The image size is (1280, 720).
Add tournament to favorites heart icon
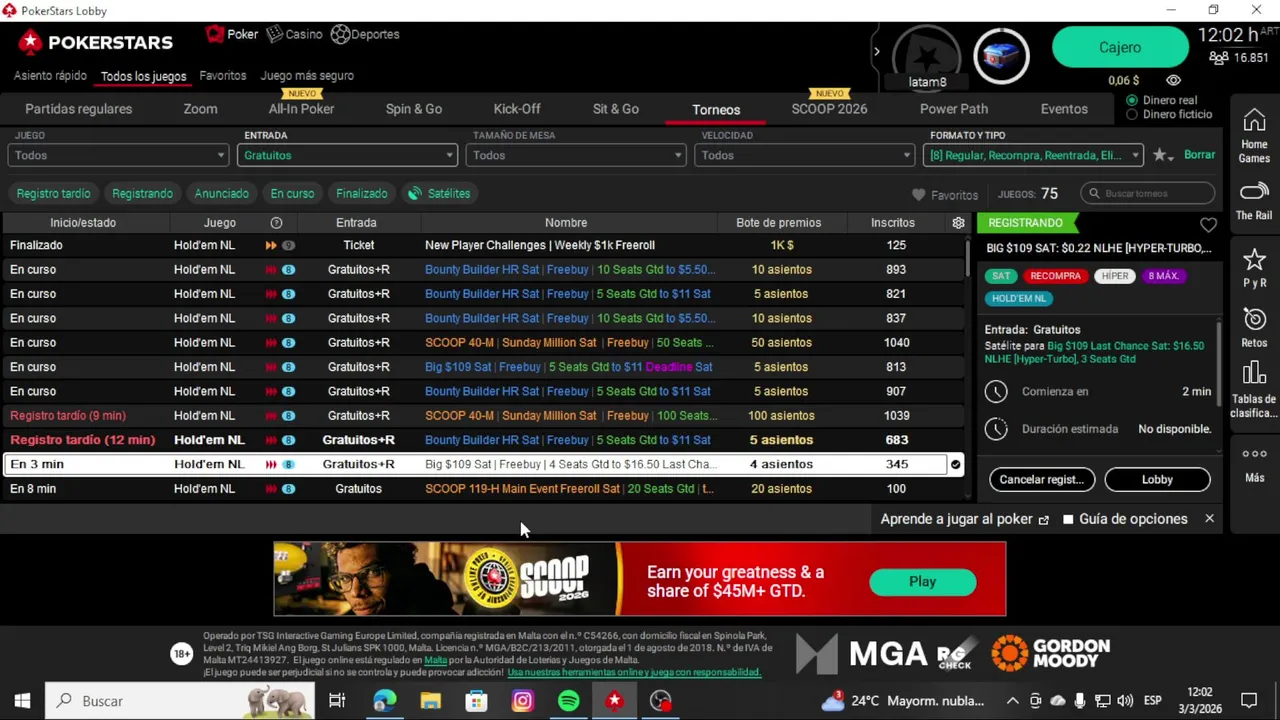coord(1208,225)
